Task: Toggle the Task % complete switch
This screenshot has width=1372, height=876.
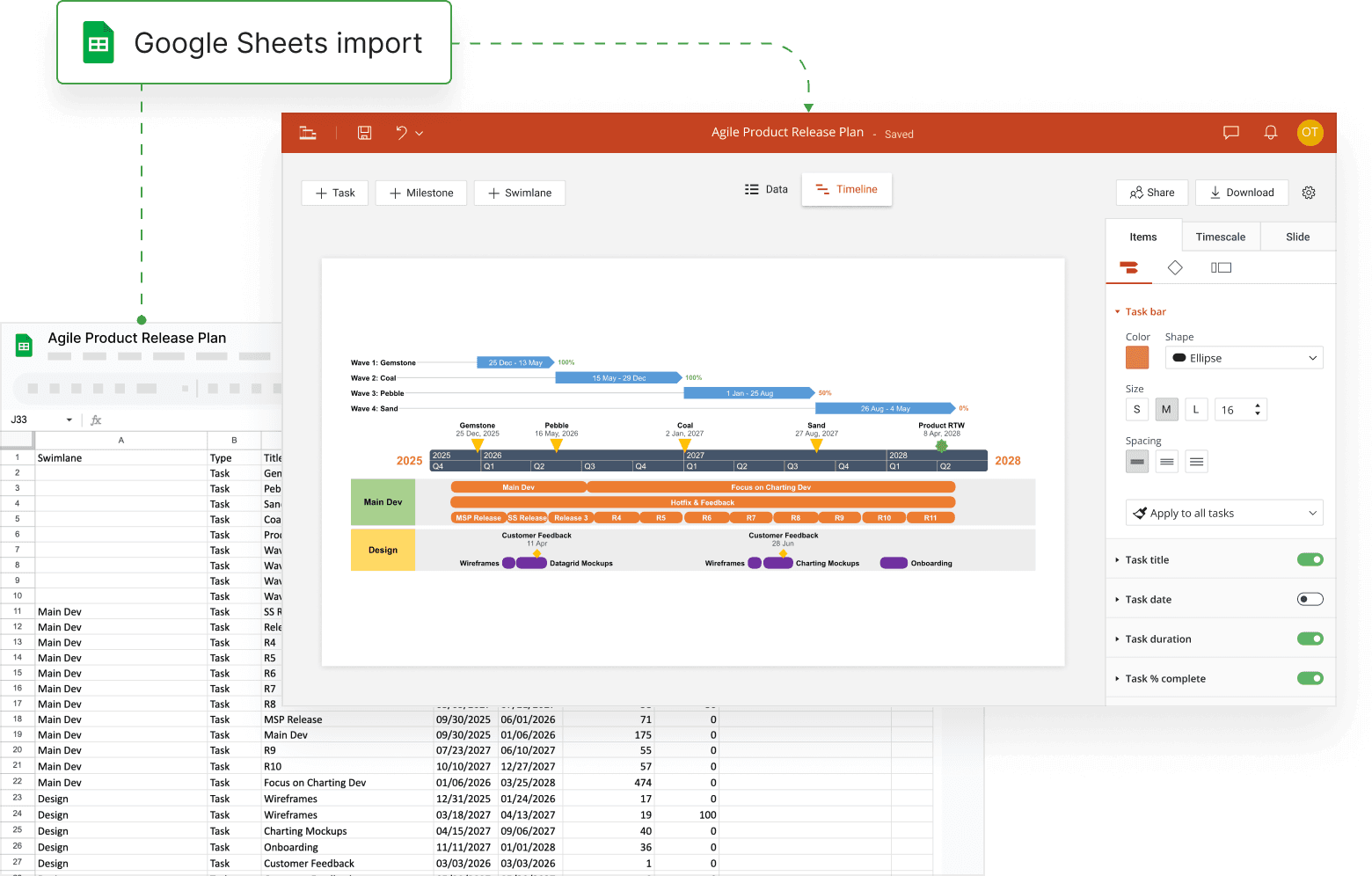Action: tap(1310, 678)
